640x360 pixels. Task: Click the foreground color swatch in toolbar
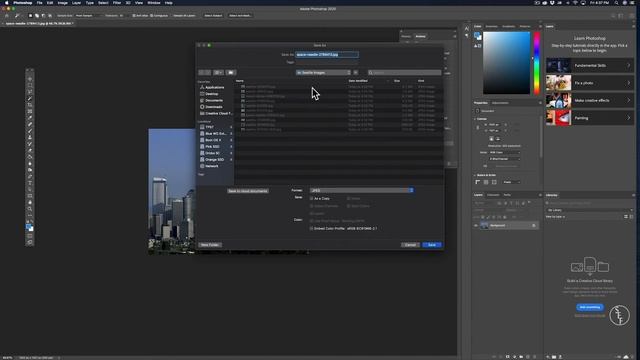pyautogui.click(x=29, y=227)
